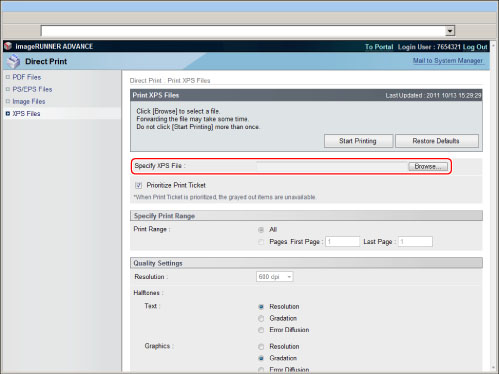Click the Specify Print Range section header
Screen dimensions: 499x374
[306, 216]
